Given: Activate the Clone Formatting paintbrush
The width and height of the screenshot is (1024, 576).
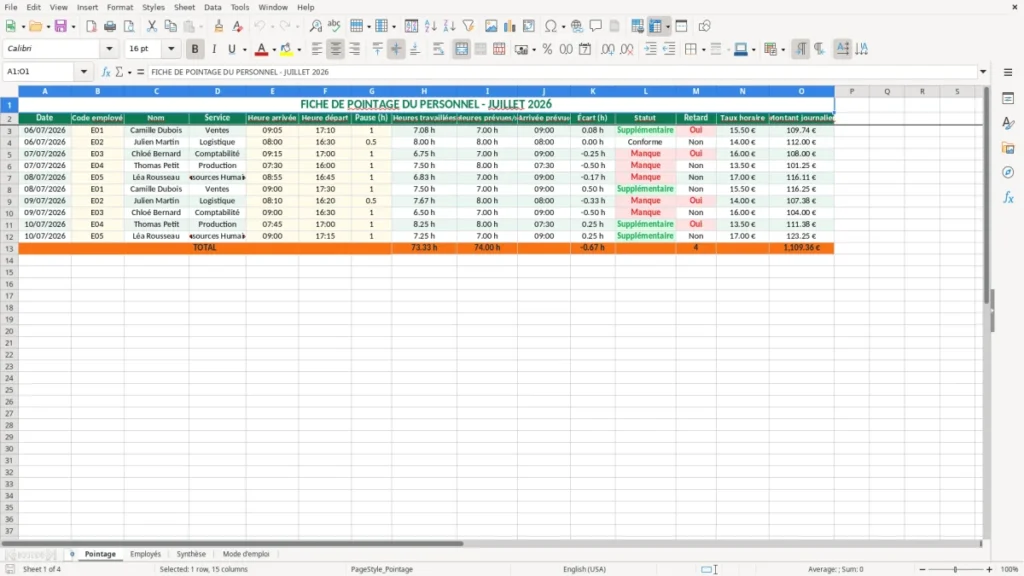Looking at the screenshot, I should click(x=219, y=26).
